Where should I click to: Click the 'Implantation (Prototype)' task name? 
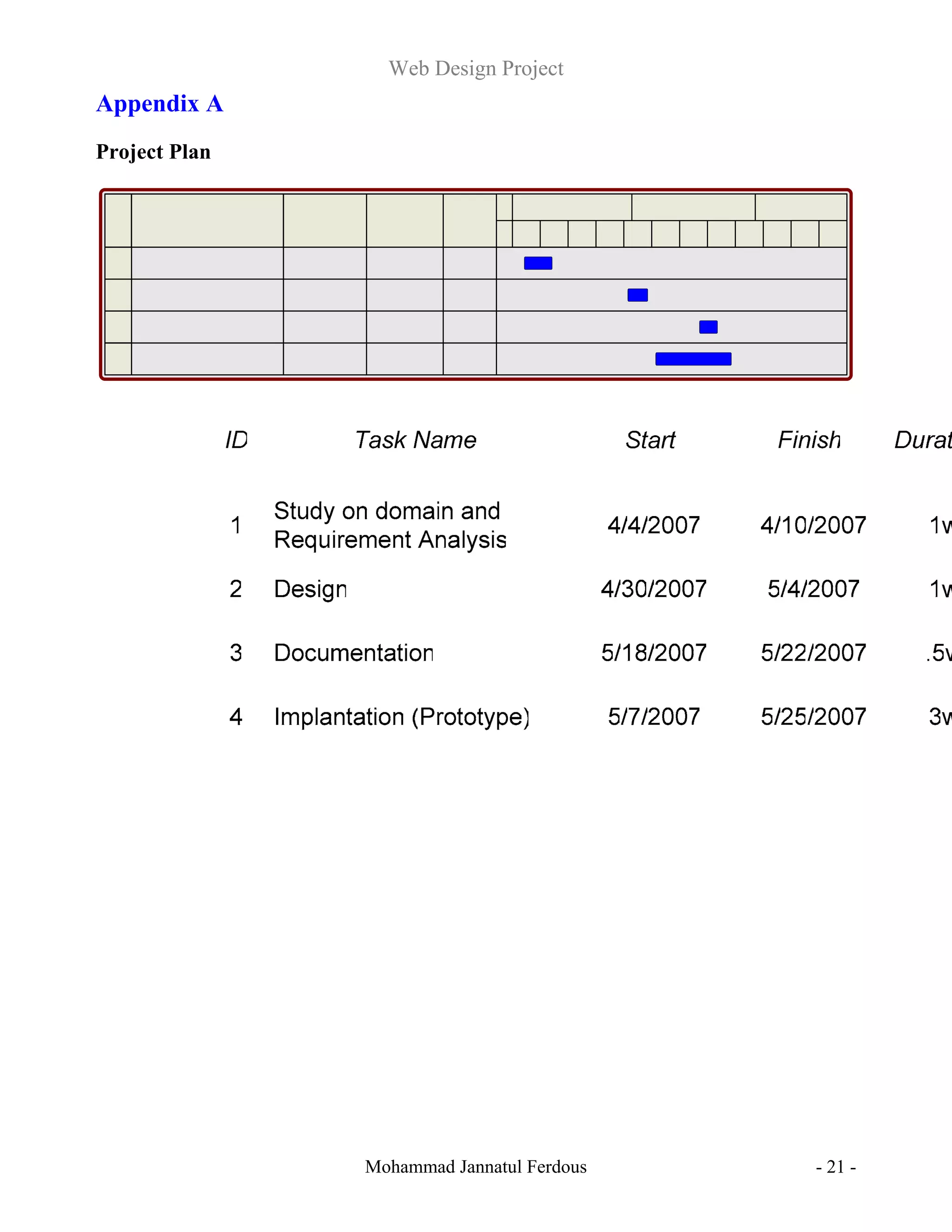[402, 717]
